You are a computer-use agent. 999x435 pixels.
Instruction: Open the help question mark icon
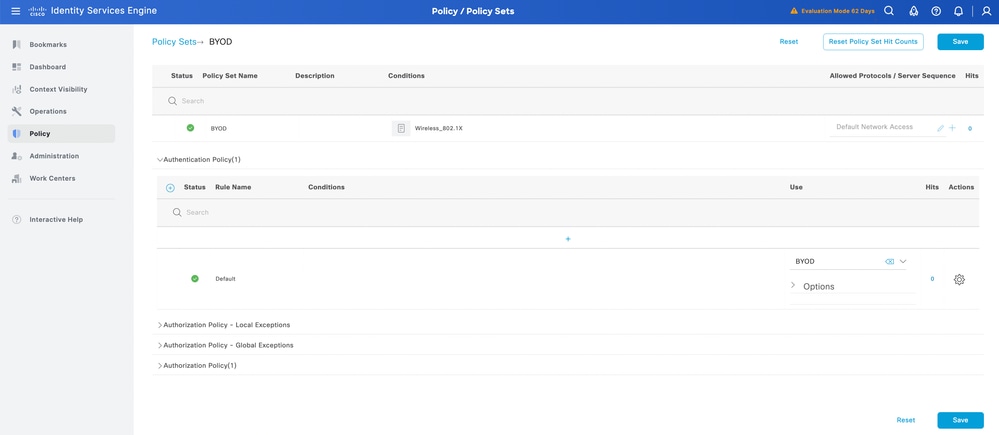[936, 11]
